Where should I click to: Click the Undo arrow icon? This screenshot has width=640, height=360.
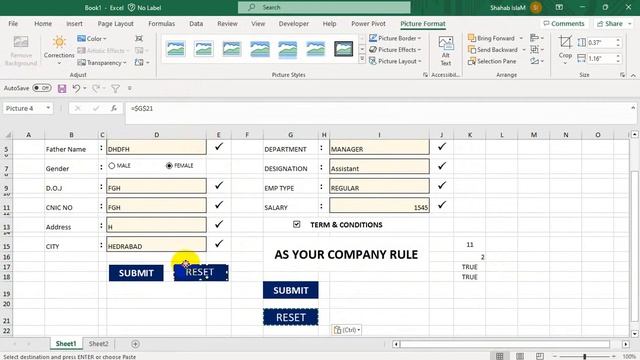click(76, 88)
